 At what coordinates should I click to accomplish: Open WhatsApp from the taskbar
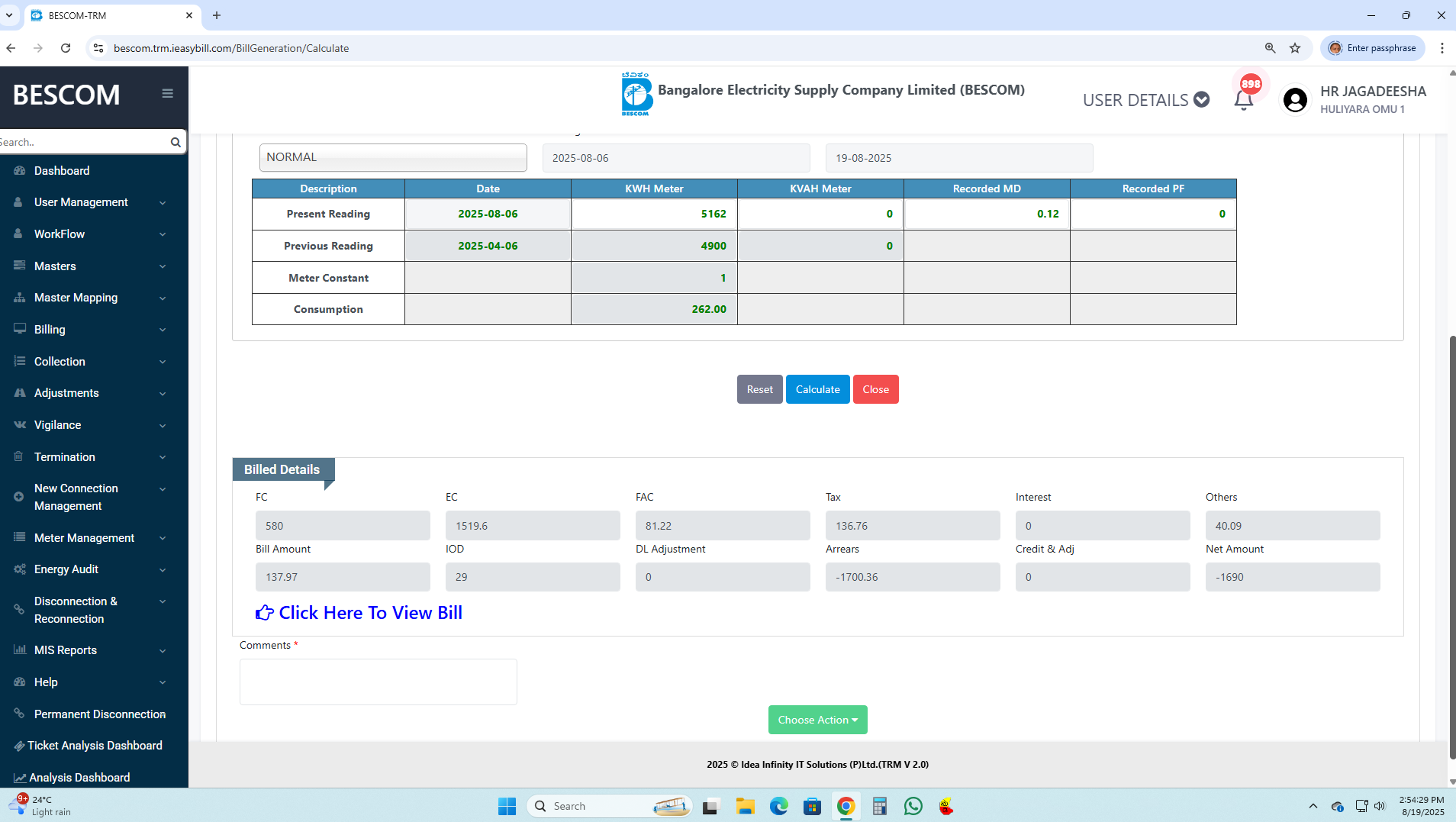(913, 806)
